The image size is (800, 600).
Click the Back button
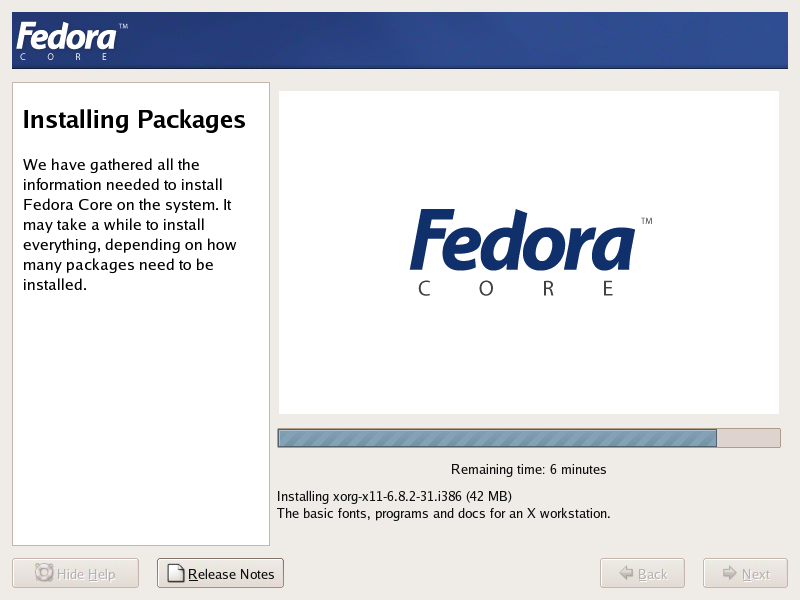click(x=642, y=573)
